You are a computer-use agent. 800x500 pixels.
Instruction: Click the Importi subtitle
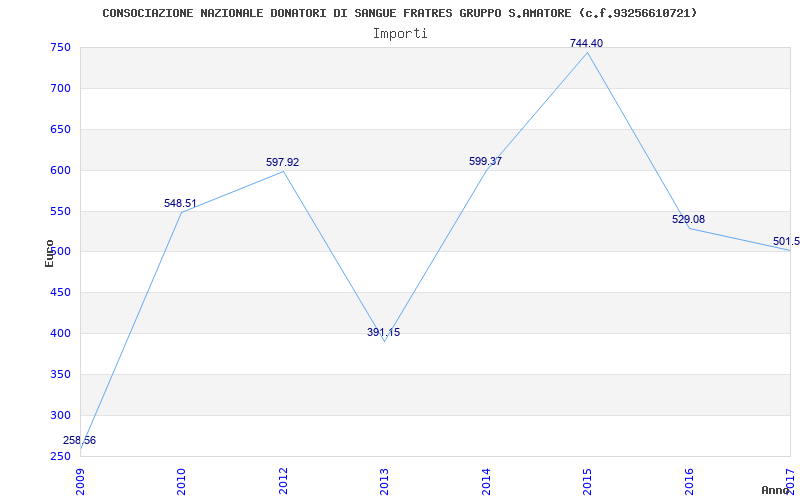pos(400,34)
